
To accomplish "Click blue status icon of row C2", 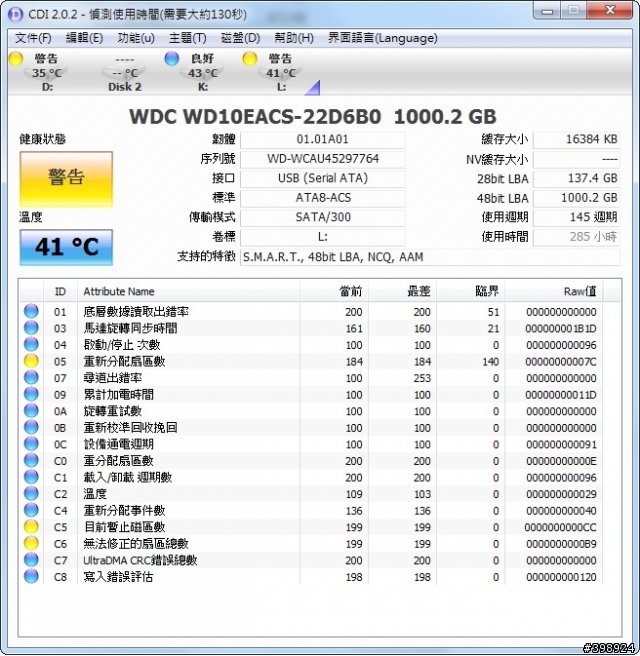I will point(31,494).
